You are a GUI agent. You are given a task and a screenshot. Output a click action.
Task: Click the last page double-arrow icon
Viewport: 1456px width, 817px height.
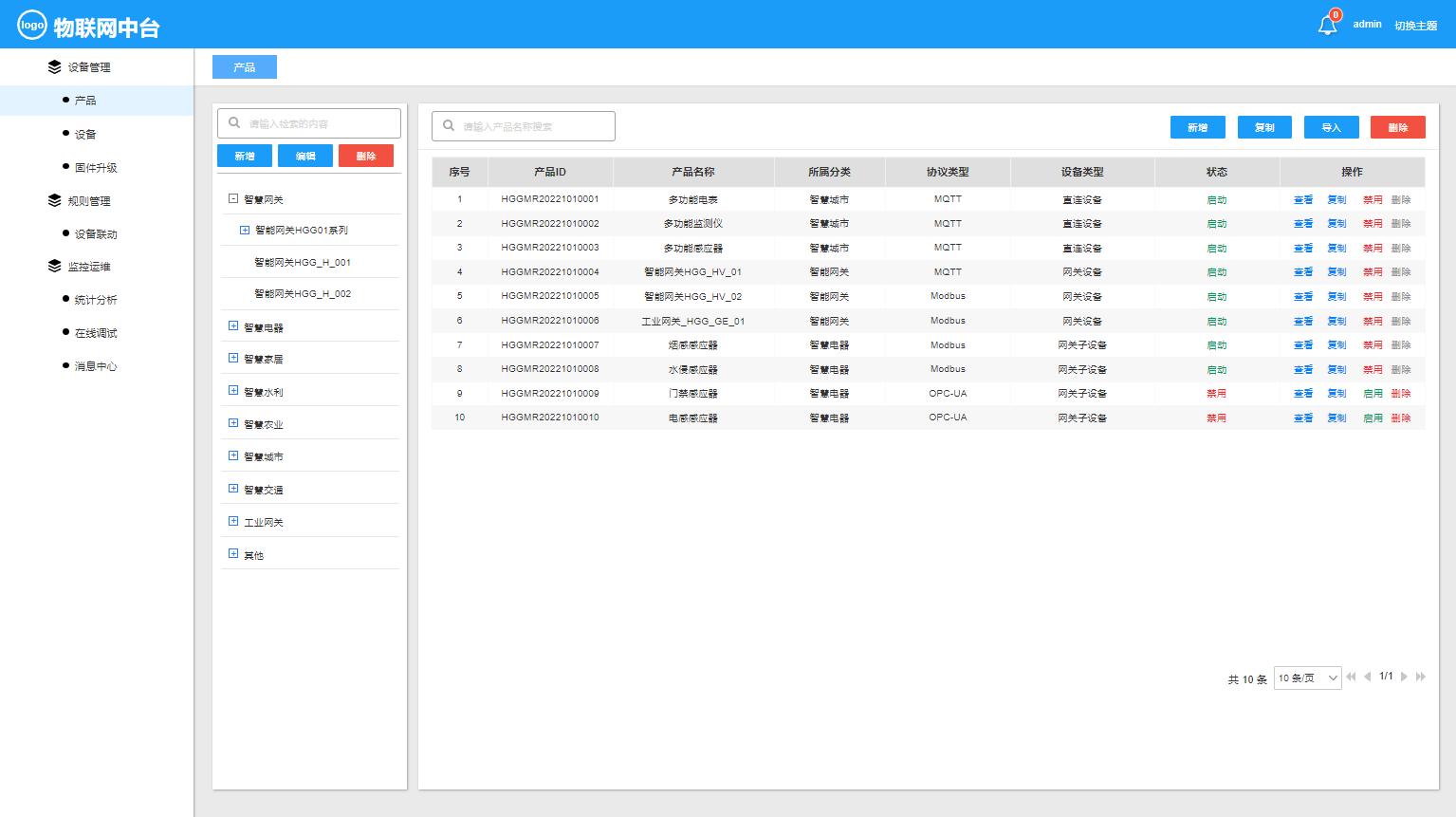coord(1421,677)
